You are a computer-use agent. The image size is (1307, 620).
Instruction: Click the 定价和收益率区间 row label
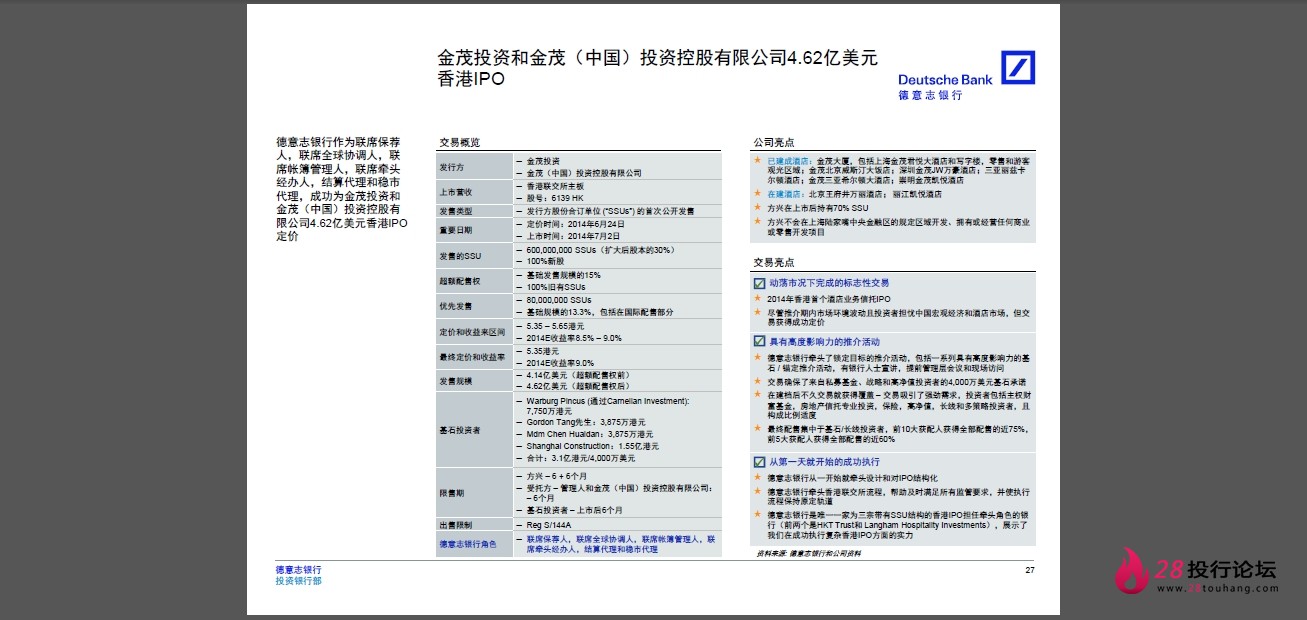pos(472,332)
